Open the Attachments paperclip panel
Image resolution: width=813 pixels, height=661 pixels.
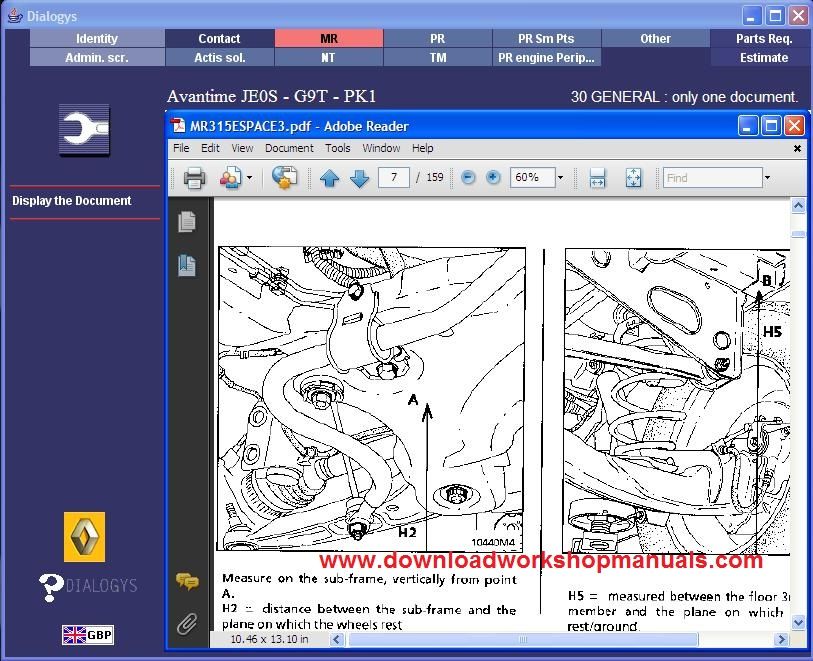[x=187, y=624]
